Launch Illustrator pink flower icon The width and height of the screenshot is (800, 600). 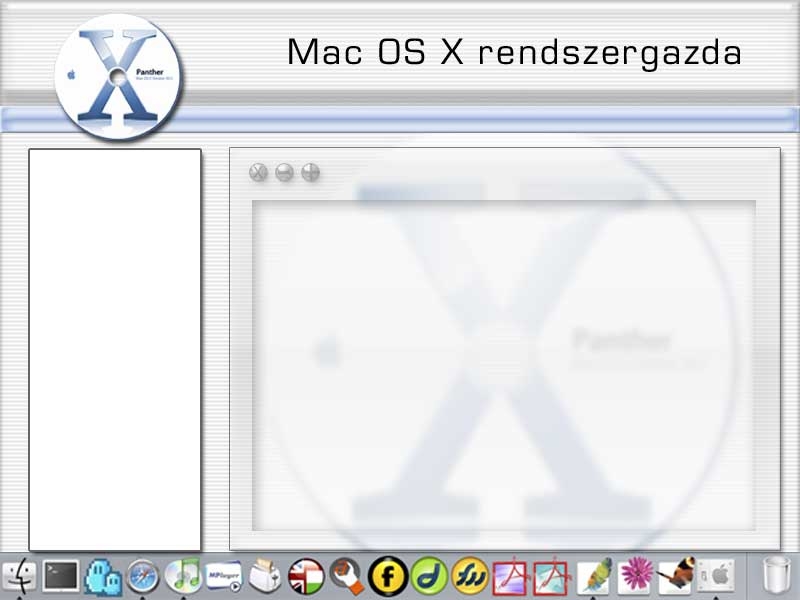pyautogui.click(x=635, y=575)
